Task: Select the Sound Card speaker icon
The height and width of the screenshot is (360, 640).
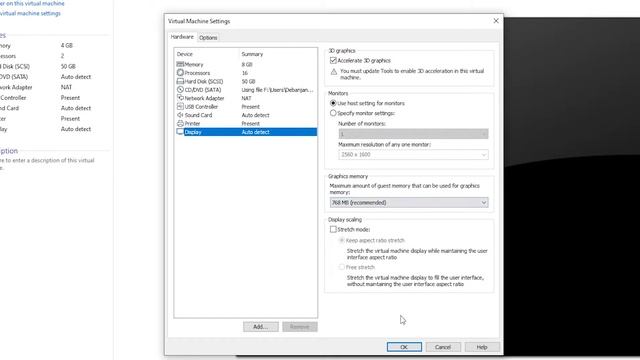Action: click(x=180, y=115)
